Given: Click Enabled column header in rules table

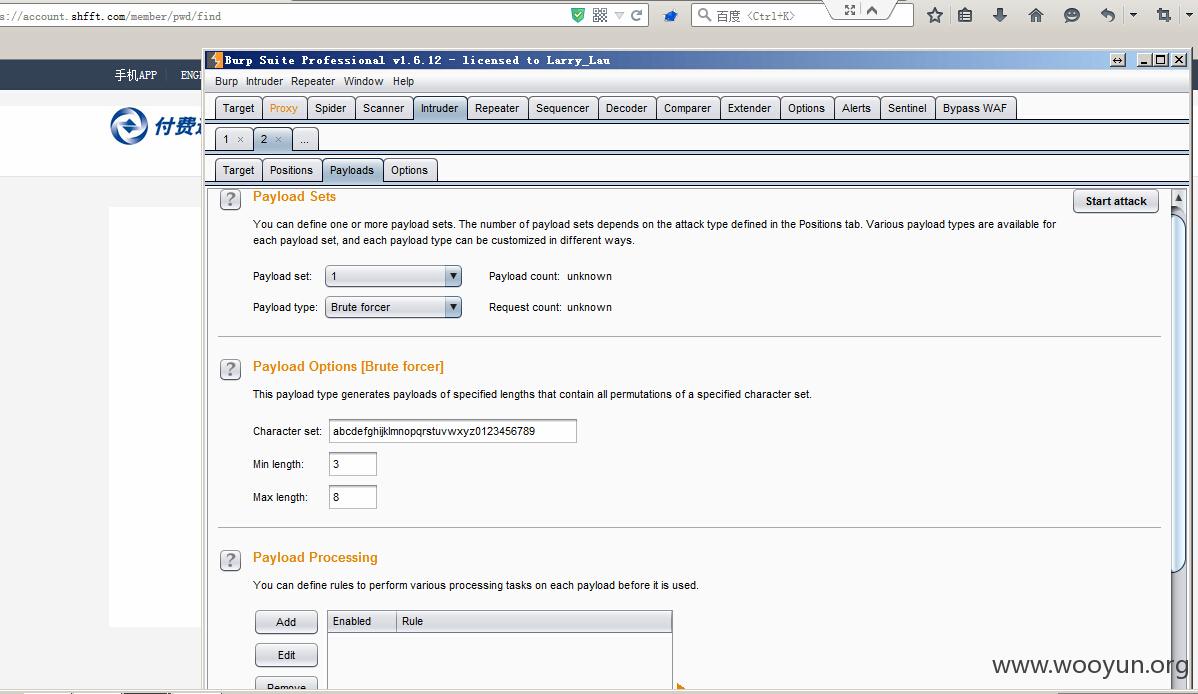Looking at the screenshot, I should [361, 621].
